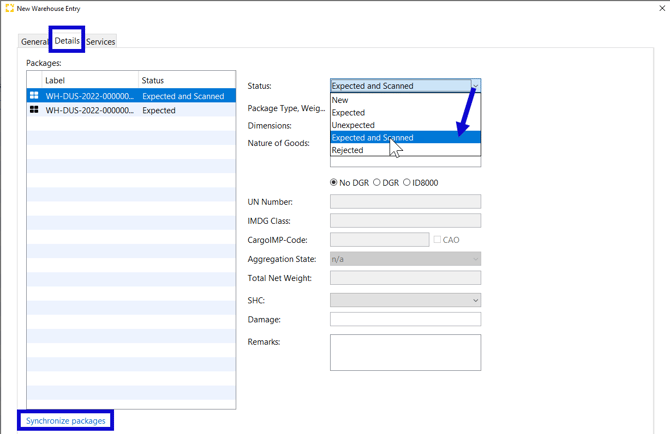Image resolution: width=670 pixels, height=434 pixels.
Task: Click the package icon of second row
Action: pos(34,110)
